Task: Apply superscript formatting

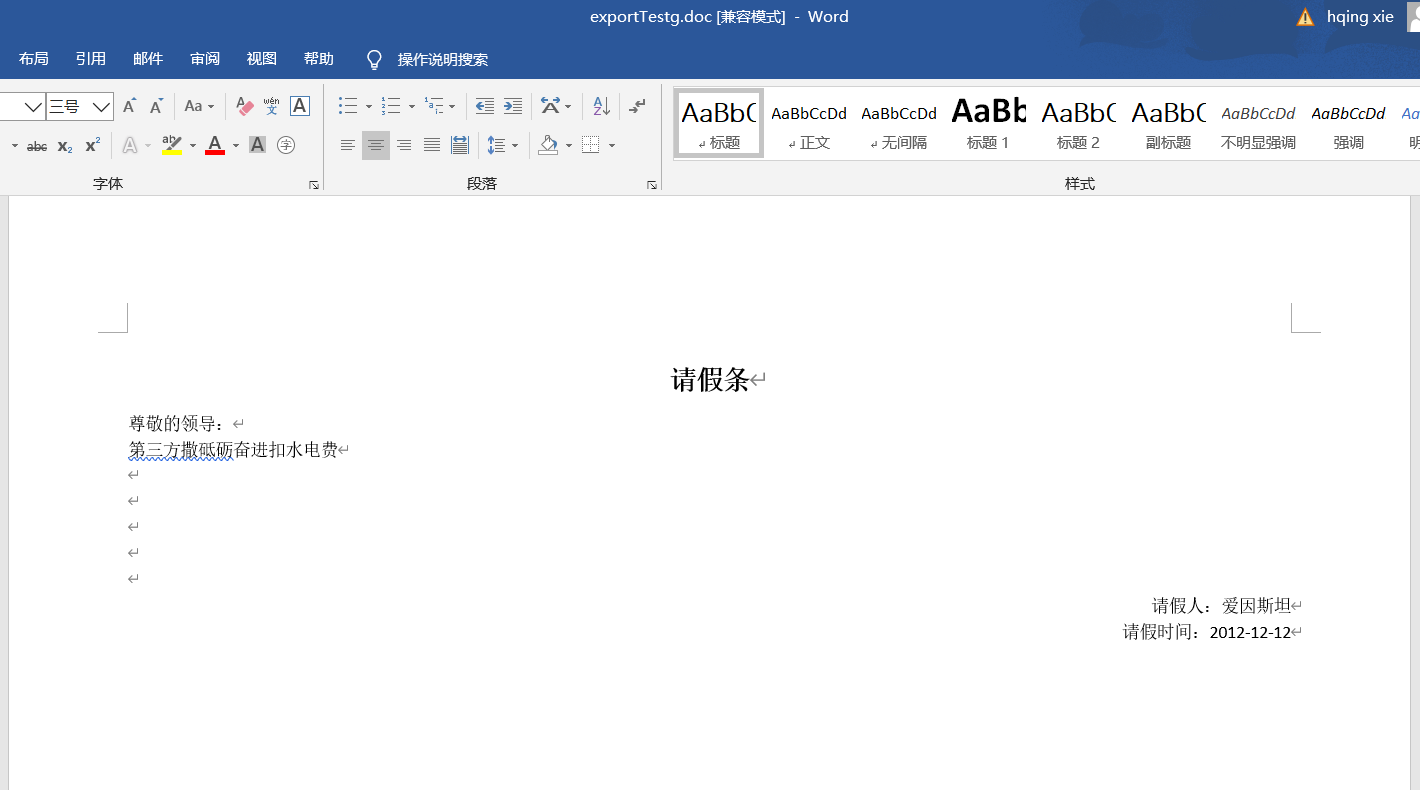Action: [91, 145]
